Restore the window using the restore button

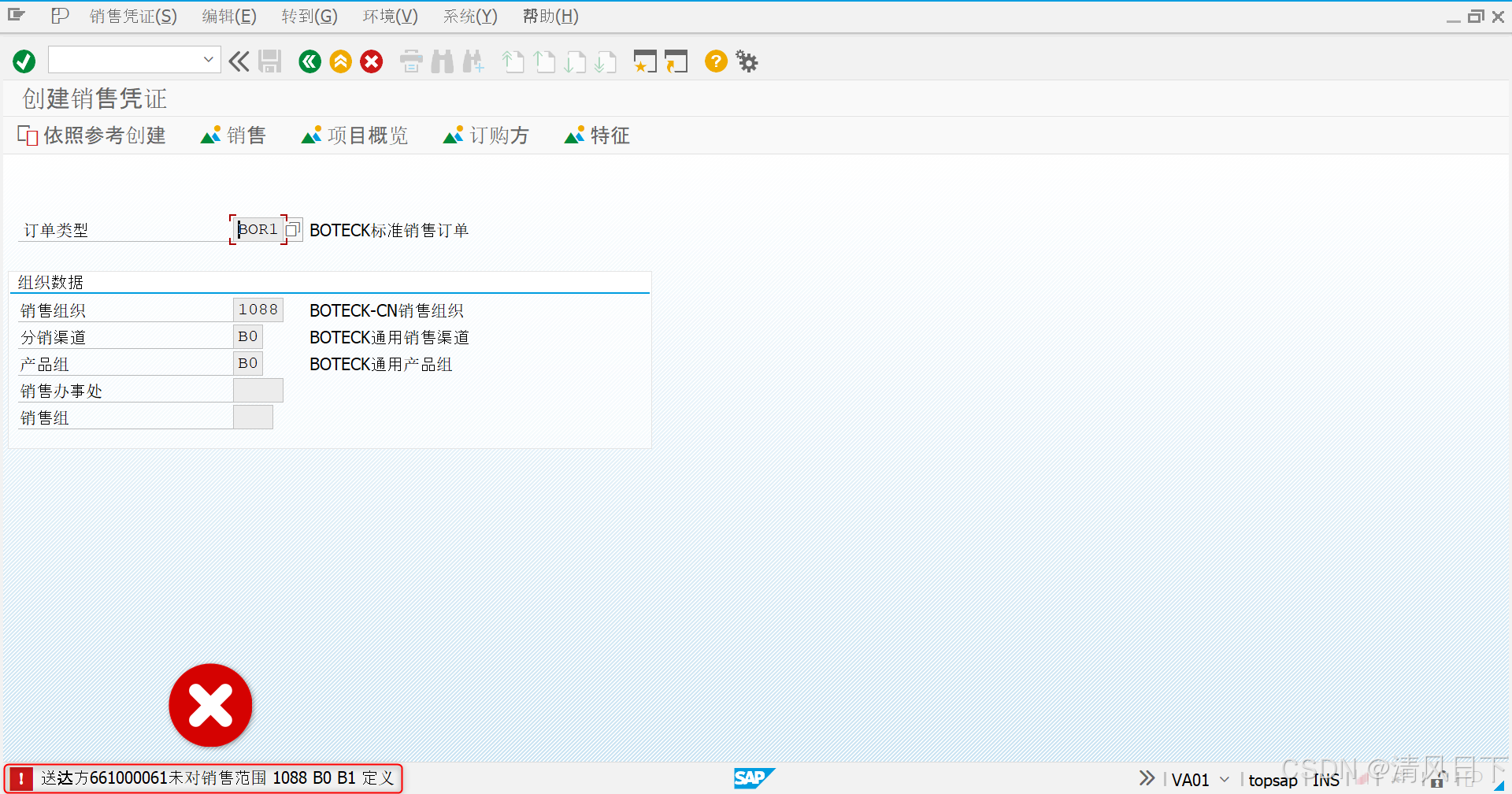[1476, 16]
